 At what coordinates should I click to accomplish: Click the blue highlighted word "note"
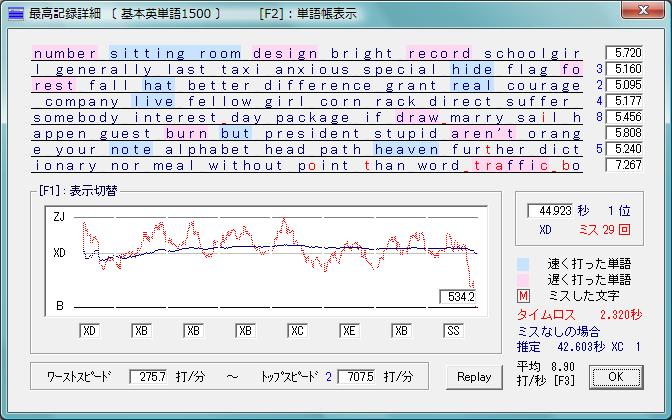point(131,149)
